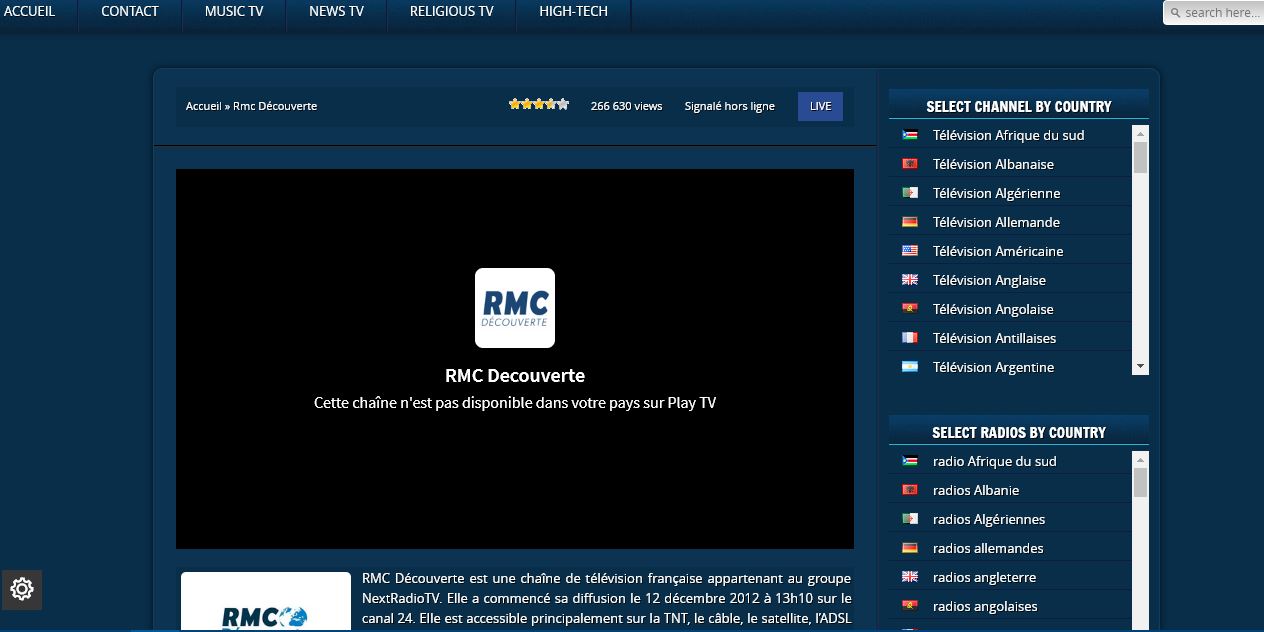Click radio list scrollbar up arrow
Image resolution: width=1264 pixels, height=632 pixels.
click(x=1140, y=459)
